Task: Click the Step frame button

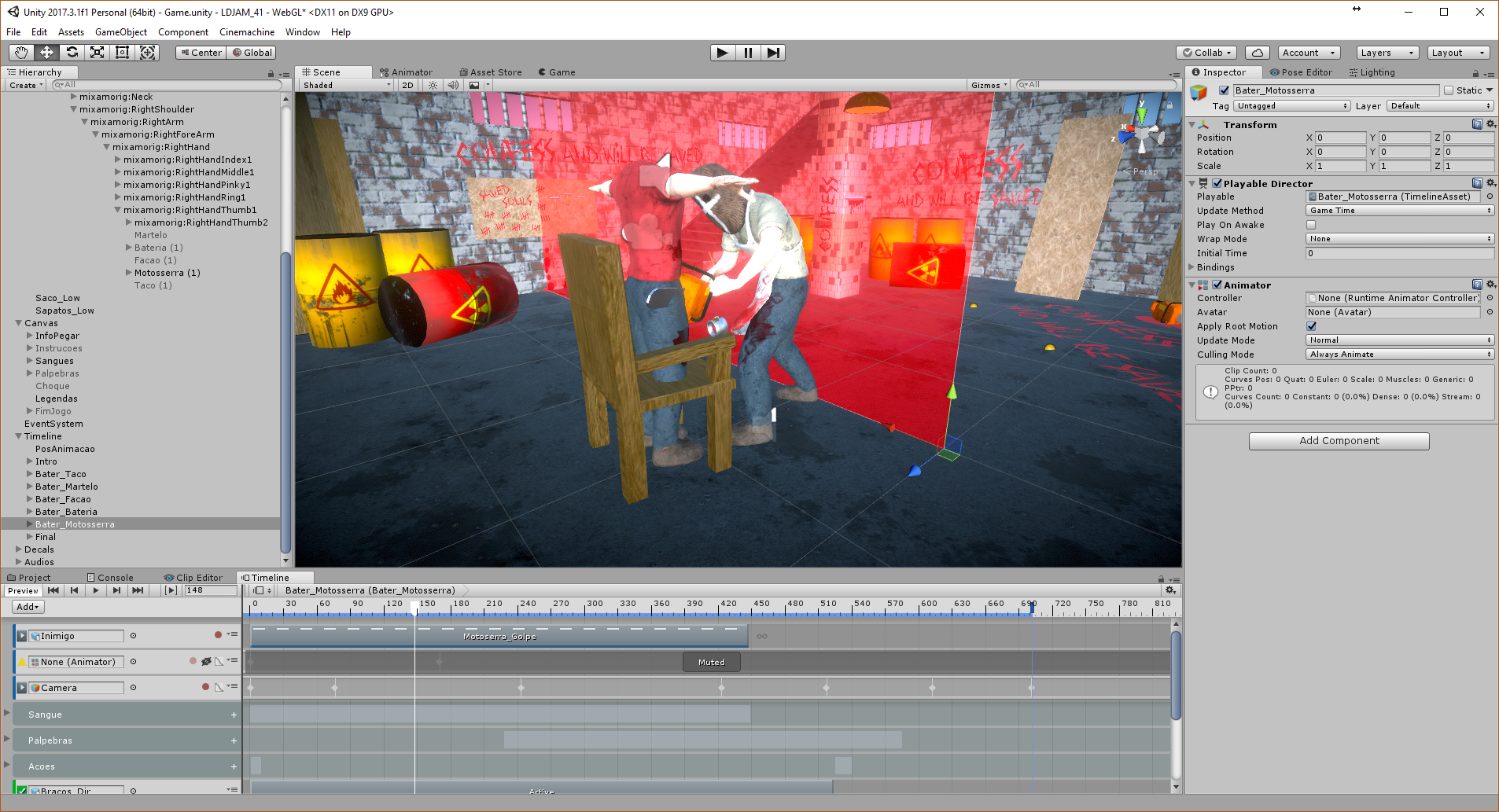Action: pyautogui.click(x=773, y=53)
